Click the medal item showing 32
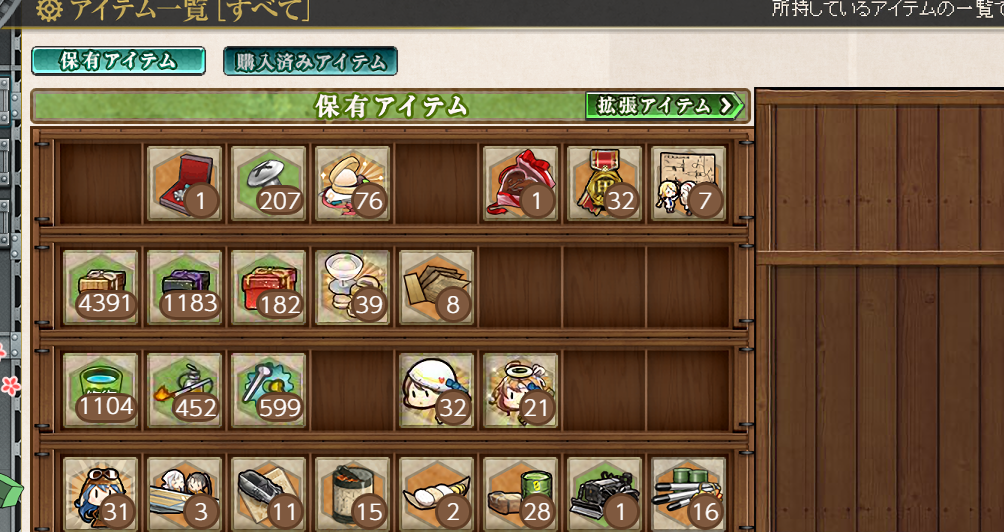This screenshot has height=532, width=1004. tap(604, 183)
